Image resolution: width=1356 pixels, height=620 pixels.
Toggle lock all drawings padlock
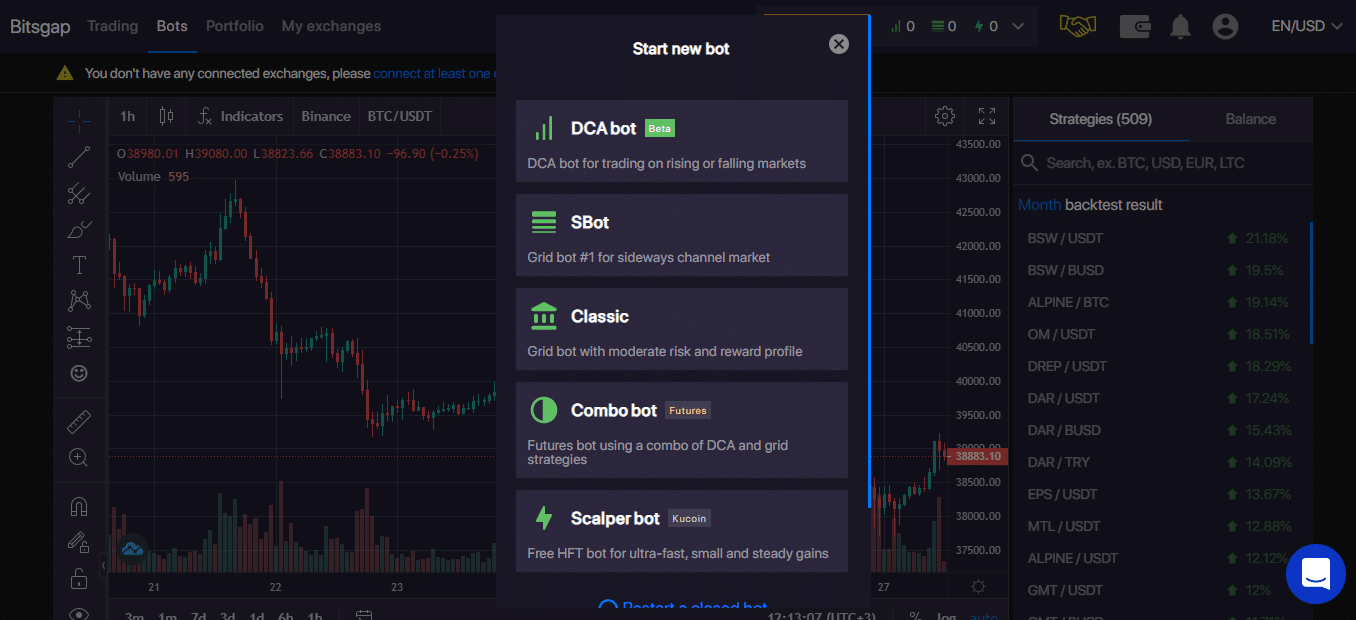click(79, 578)
